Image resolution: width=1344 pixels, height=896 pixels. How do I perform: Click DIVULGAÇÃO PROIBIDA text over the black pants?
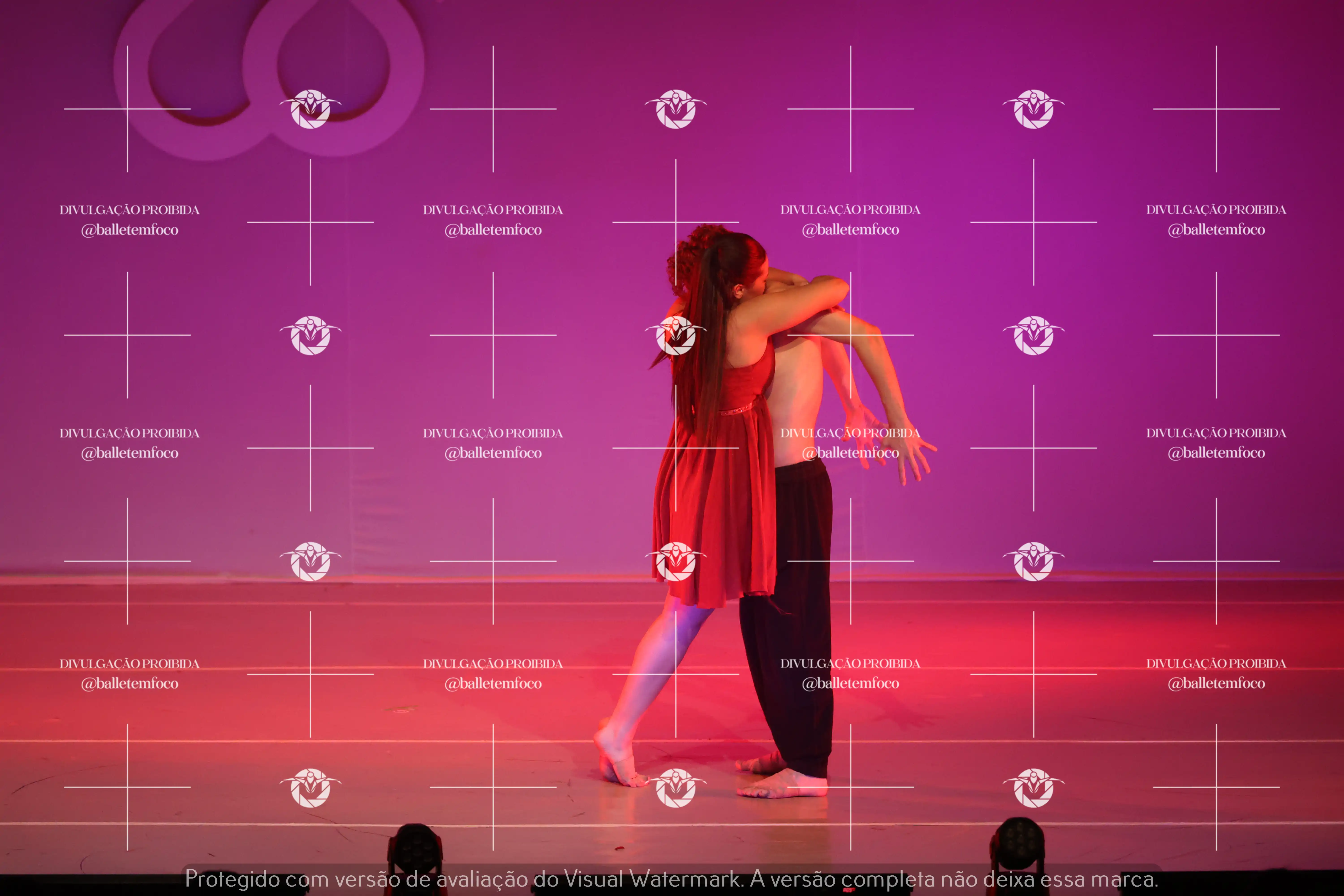coord(850,663)
